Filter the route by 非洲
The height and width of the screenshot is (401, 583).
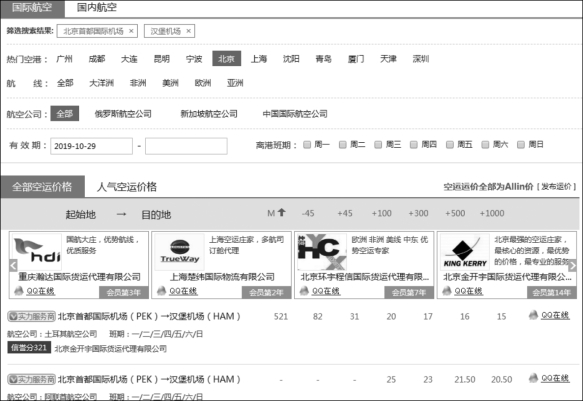coord(138,83)
